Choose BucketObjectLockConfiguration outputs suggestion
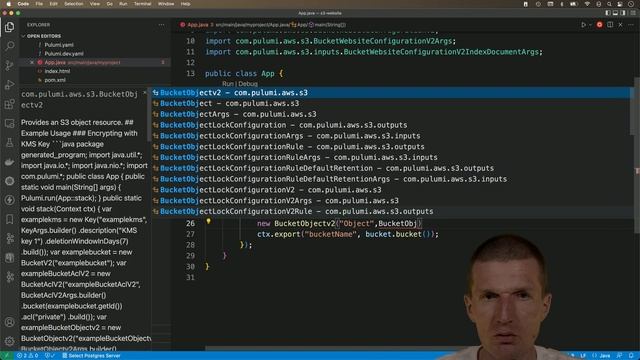The height and width of the screenshot is (360, 640). (391, 125)
